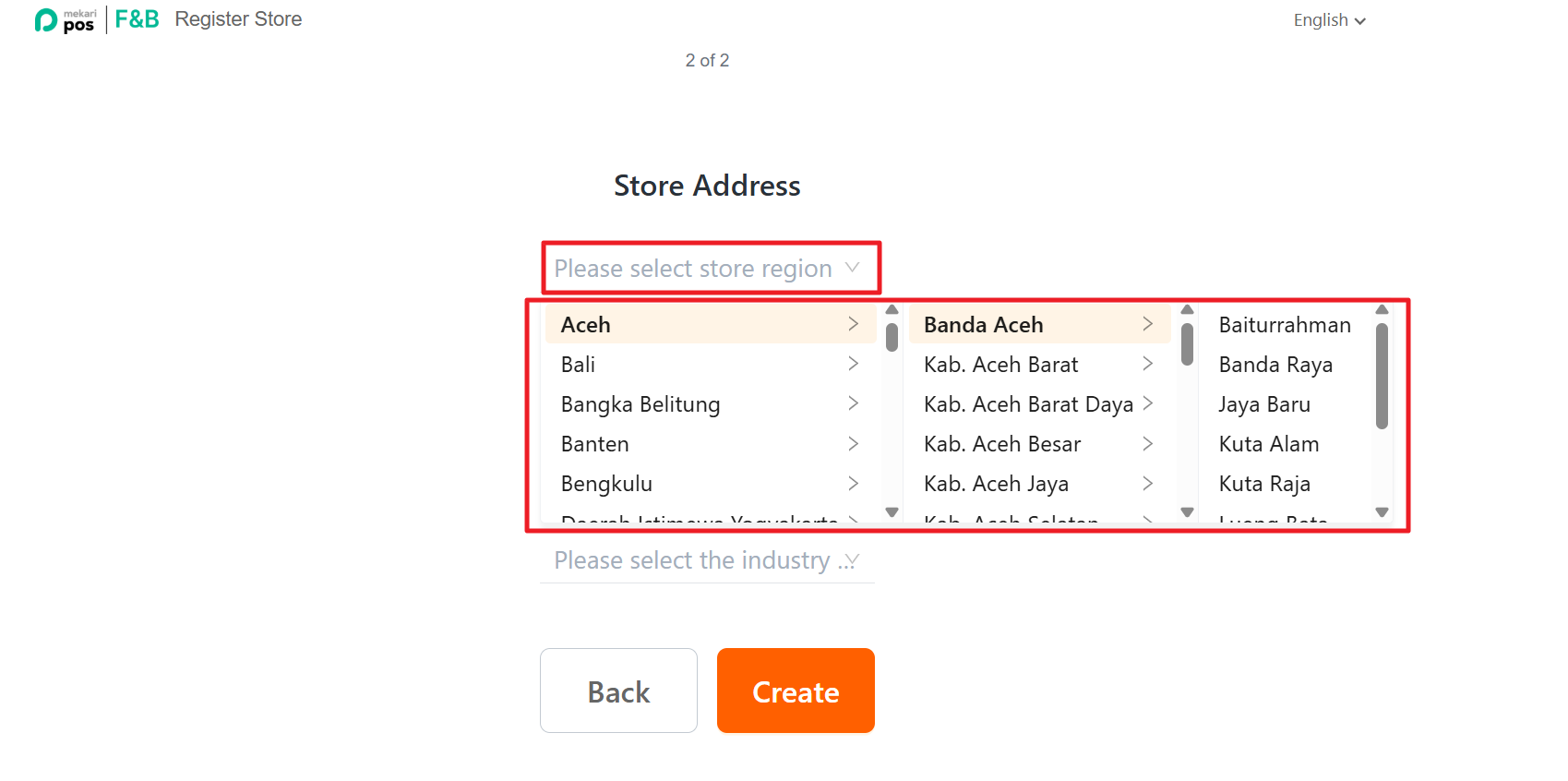The height and width of the screenshot is (781, 1568).
Task: Expand Kab. Aceh Besar chevron arrow
Action: 1147,443
